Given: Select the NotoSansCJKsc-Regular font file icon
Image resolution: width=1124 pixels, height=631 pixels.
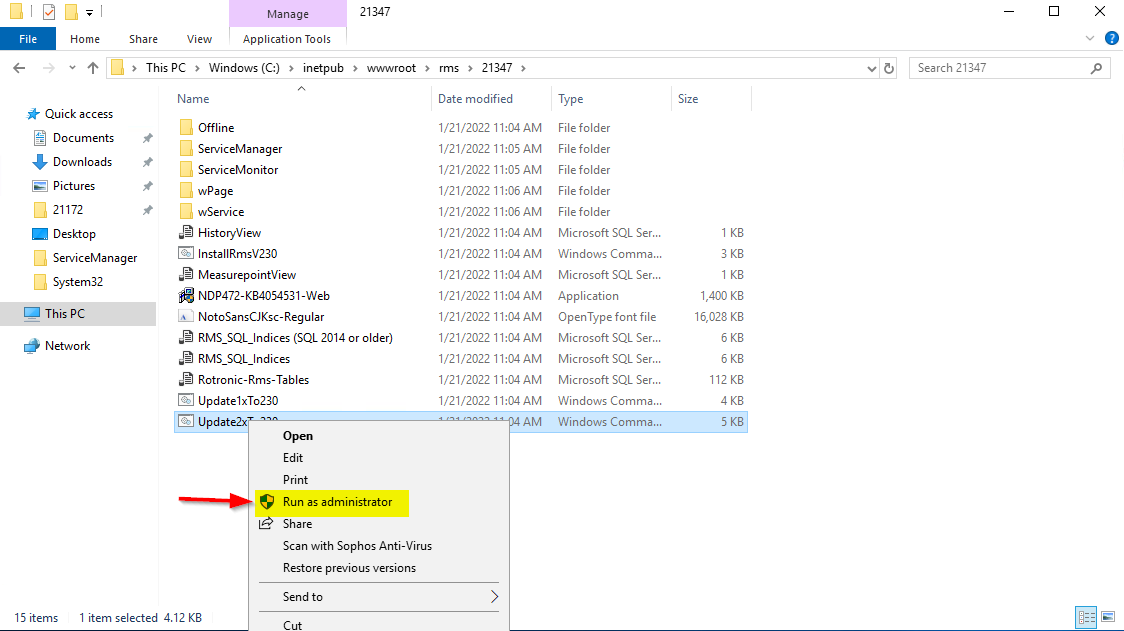Looking at the screenshot, I should 186,316.
